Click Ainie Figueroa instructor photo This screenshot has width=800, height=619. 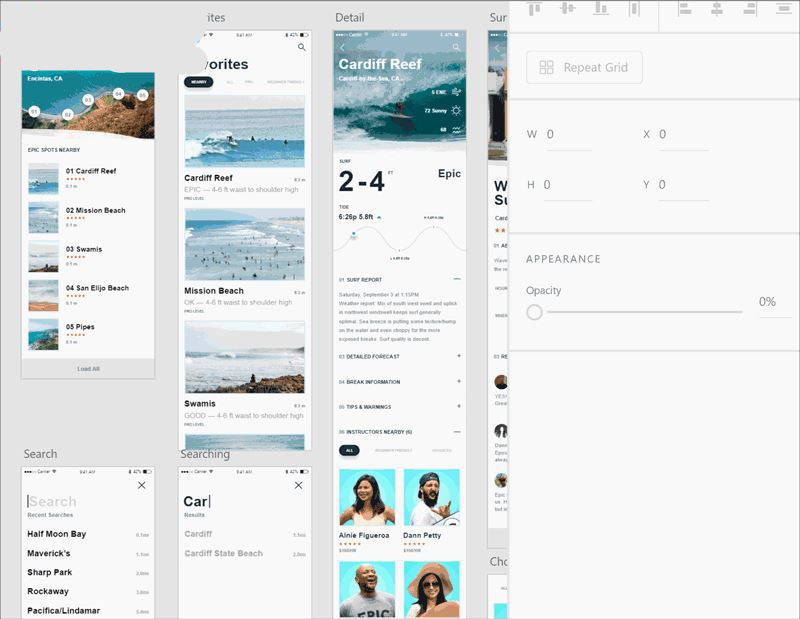pyautogui.click(x=367, y=498)
